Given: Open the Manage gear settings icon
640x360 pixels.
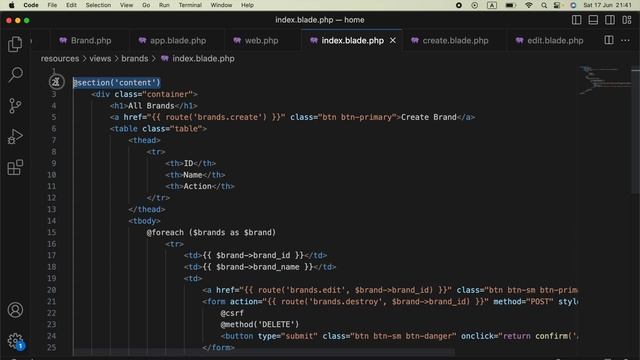Looking at the screenshot, I should pos(15,341).
